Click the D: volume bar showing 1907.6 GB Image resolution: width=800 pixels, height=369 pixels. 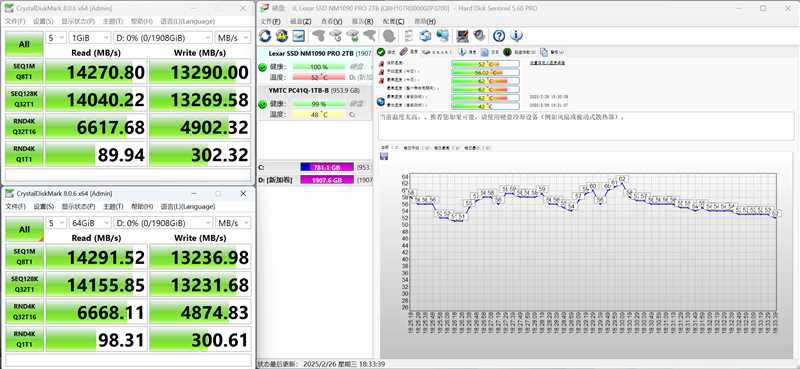327,180
